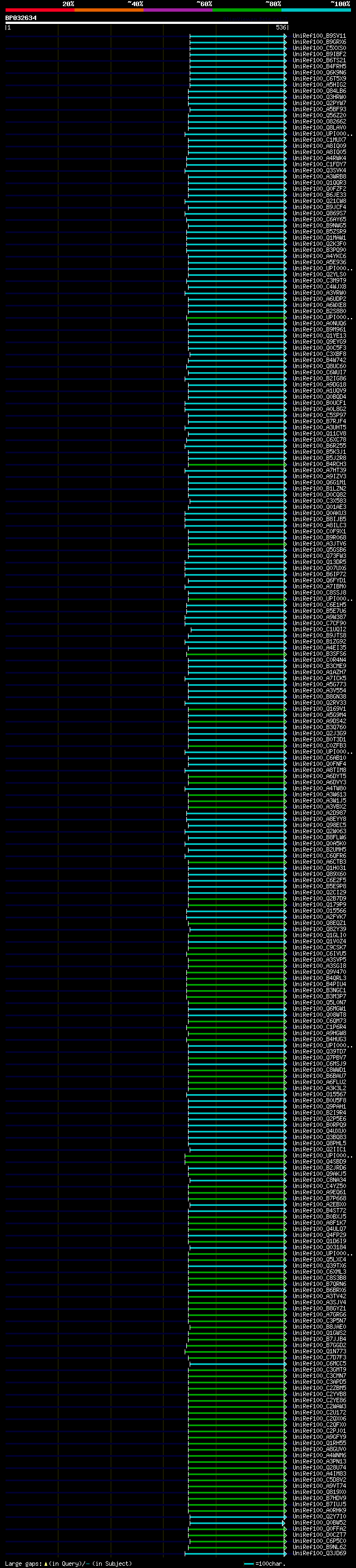Select hit UniRef100_Q56Z20

tap(319, 116)
